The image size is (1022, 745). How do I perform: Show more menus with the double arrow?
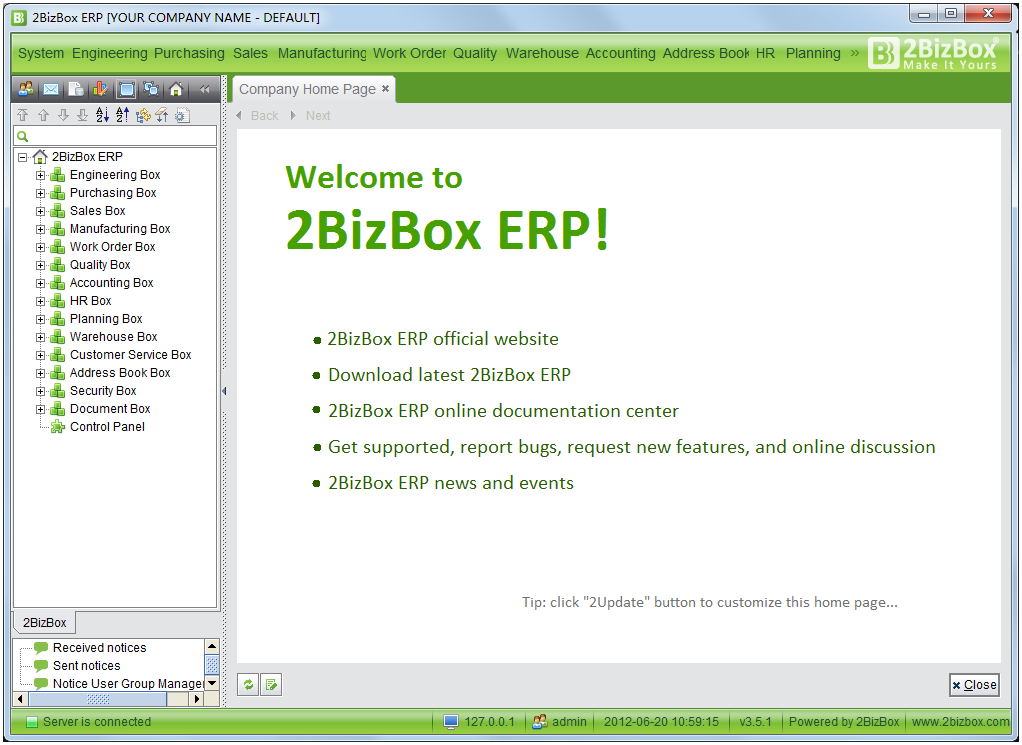coord(854,53)
